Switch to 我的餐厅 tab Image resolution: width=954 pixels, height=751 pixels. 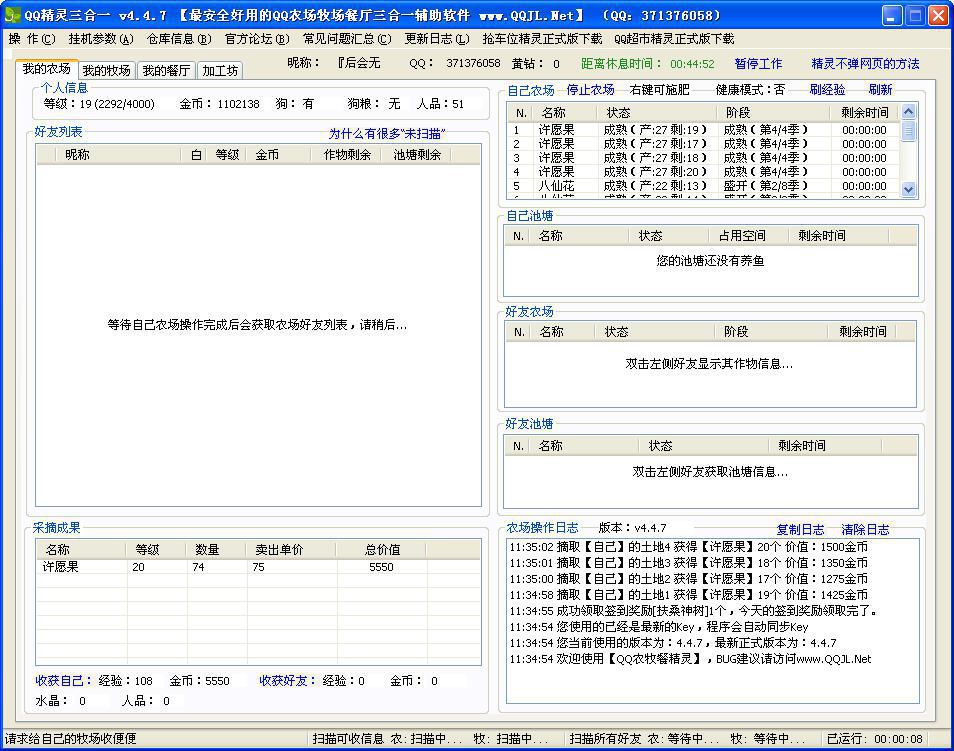[x=165, y=71]
